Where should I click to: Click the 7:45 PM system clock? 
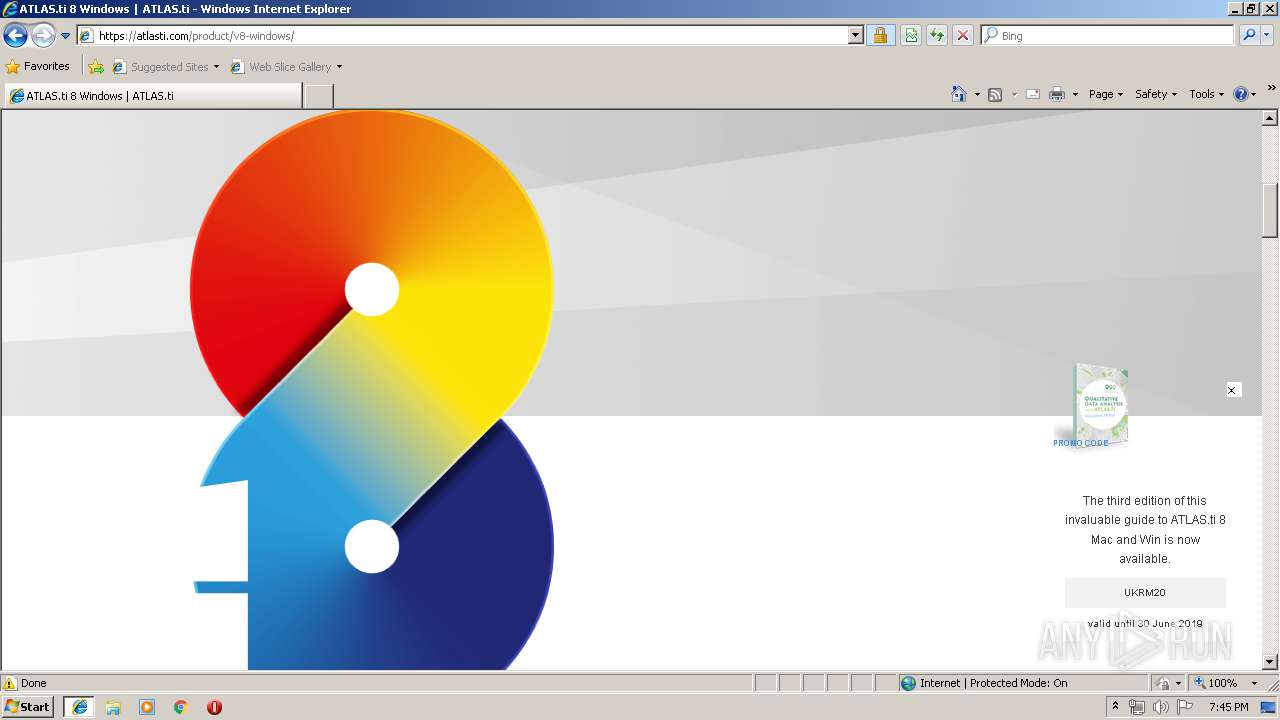pos(1228,707)
